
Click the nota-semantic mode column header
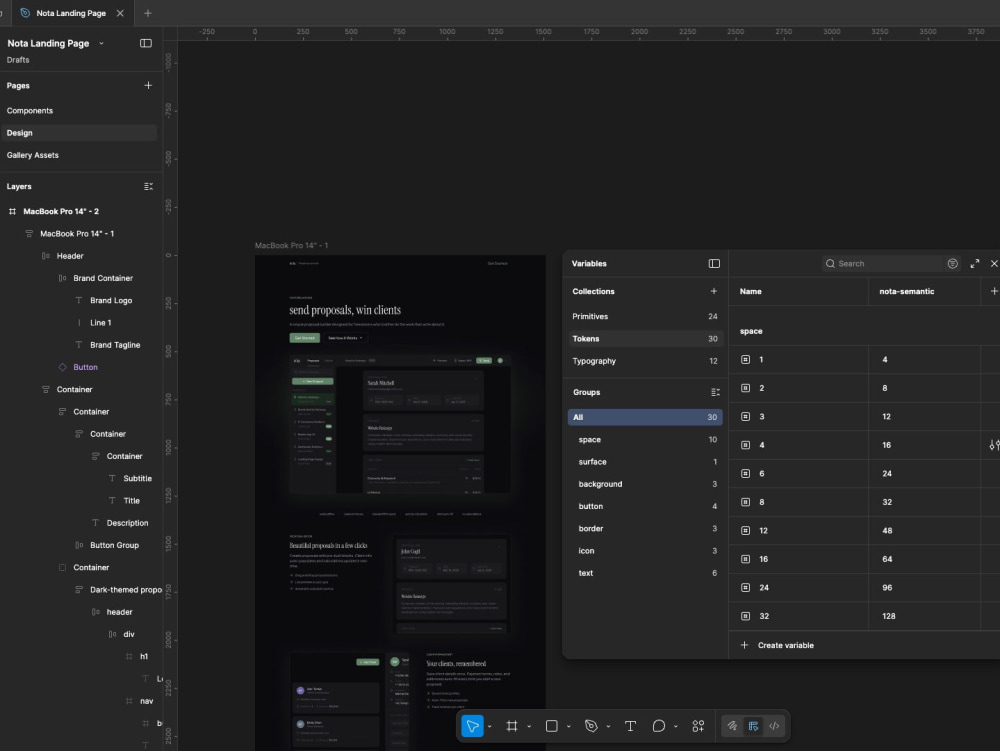[x=924, y=291]
